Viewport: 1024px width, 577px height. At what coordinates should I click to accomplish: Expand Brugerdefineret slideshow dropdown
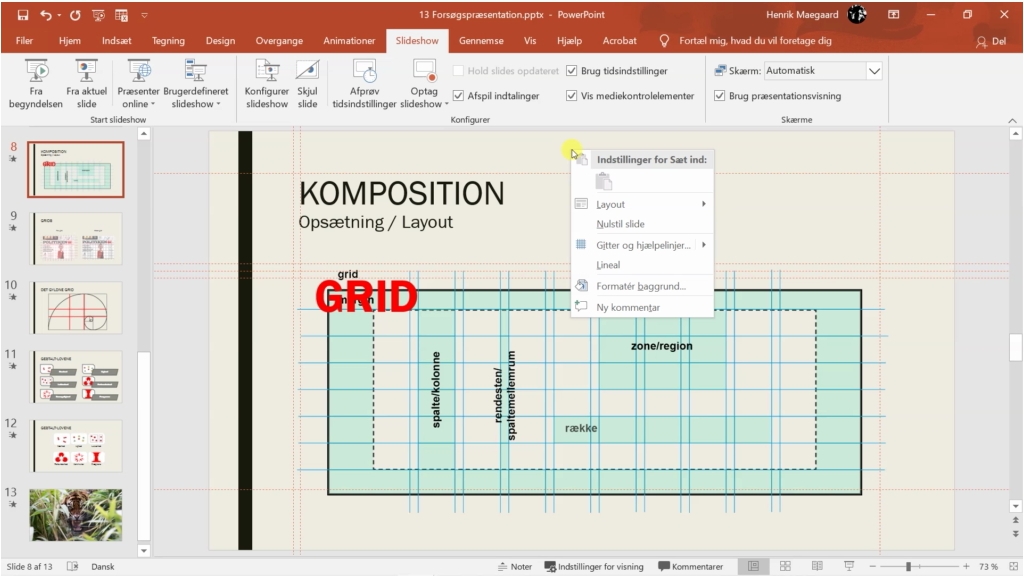(218, 104)
